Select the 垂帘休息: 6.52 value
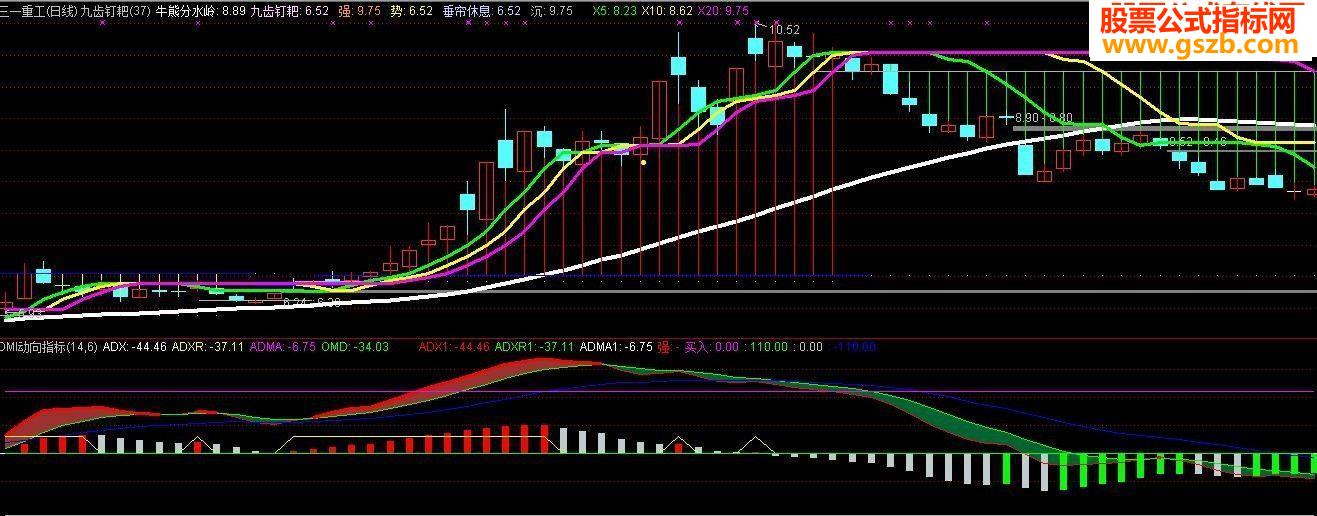Image resolution: width=1317 pixels, height=516 pixels. (x=481, y=9)
